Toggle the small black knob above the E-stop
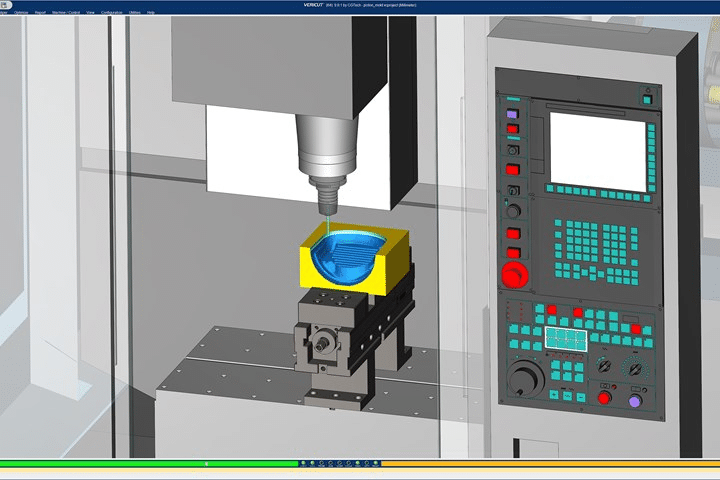This screenshot has width=720, height=480. coord(514,212)
